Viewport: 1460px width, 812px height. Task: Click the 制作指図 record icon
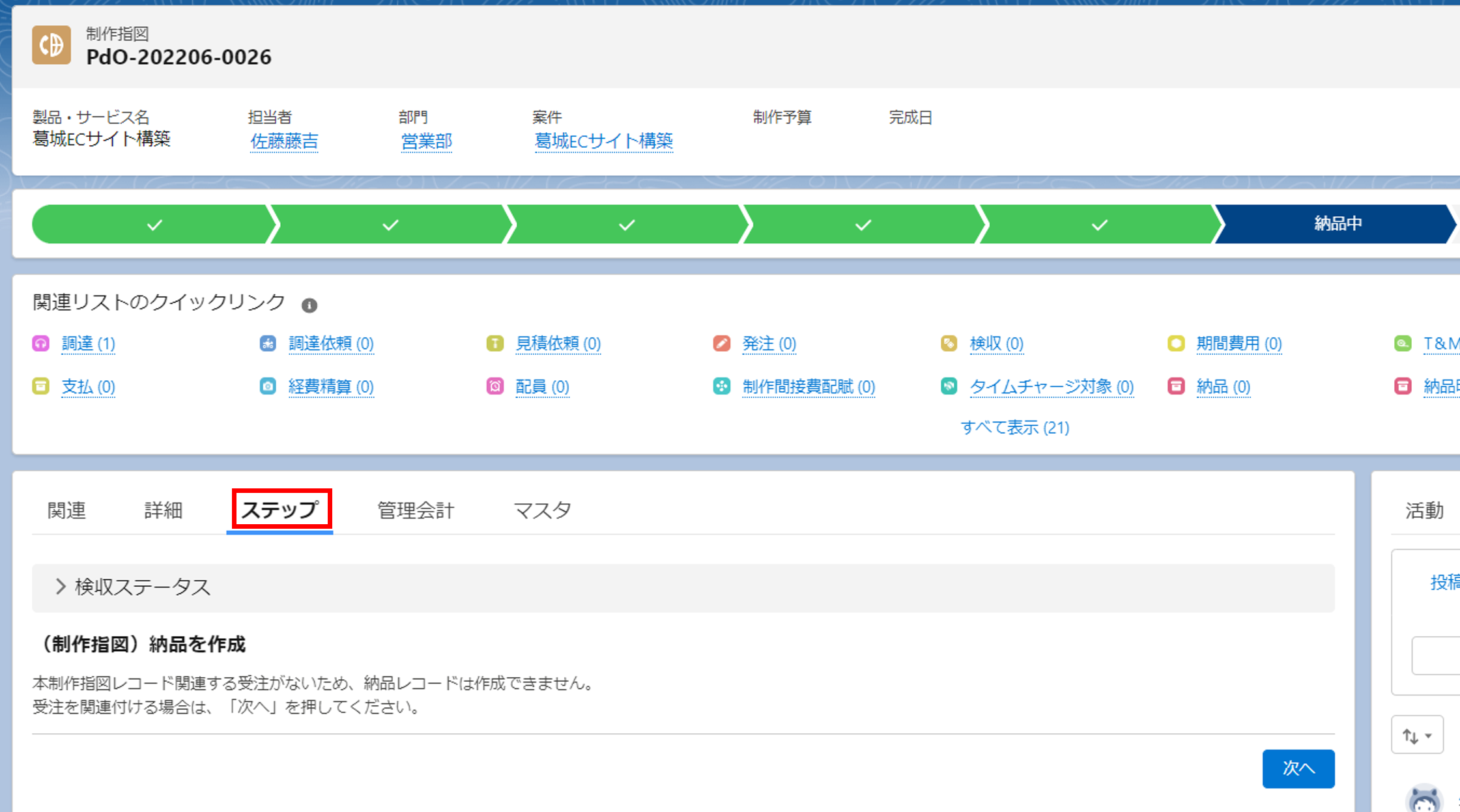pos(51,45)
